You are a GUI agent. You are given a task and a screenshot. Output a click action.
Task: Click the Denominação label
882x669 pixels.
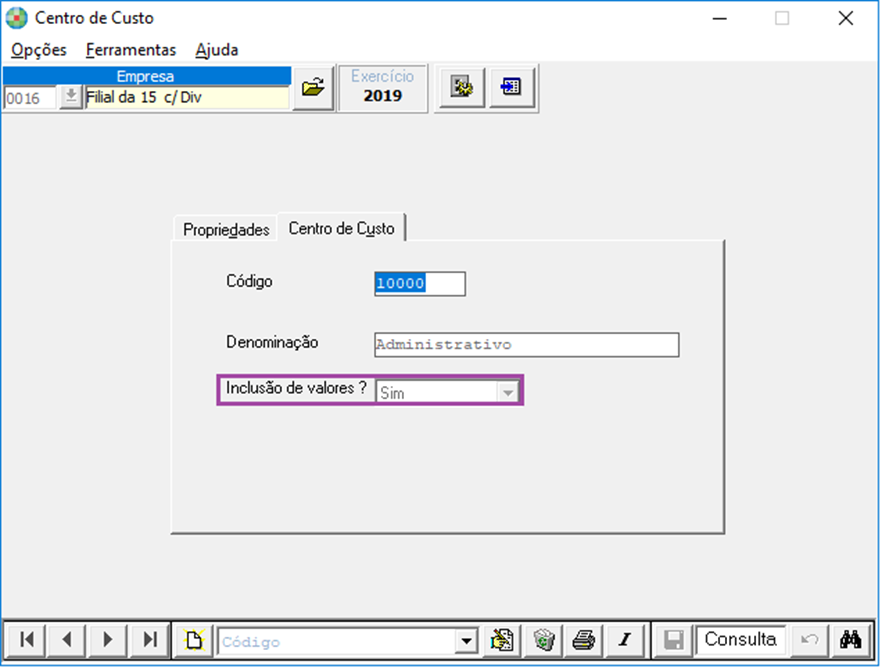[272, 342]
